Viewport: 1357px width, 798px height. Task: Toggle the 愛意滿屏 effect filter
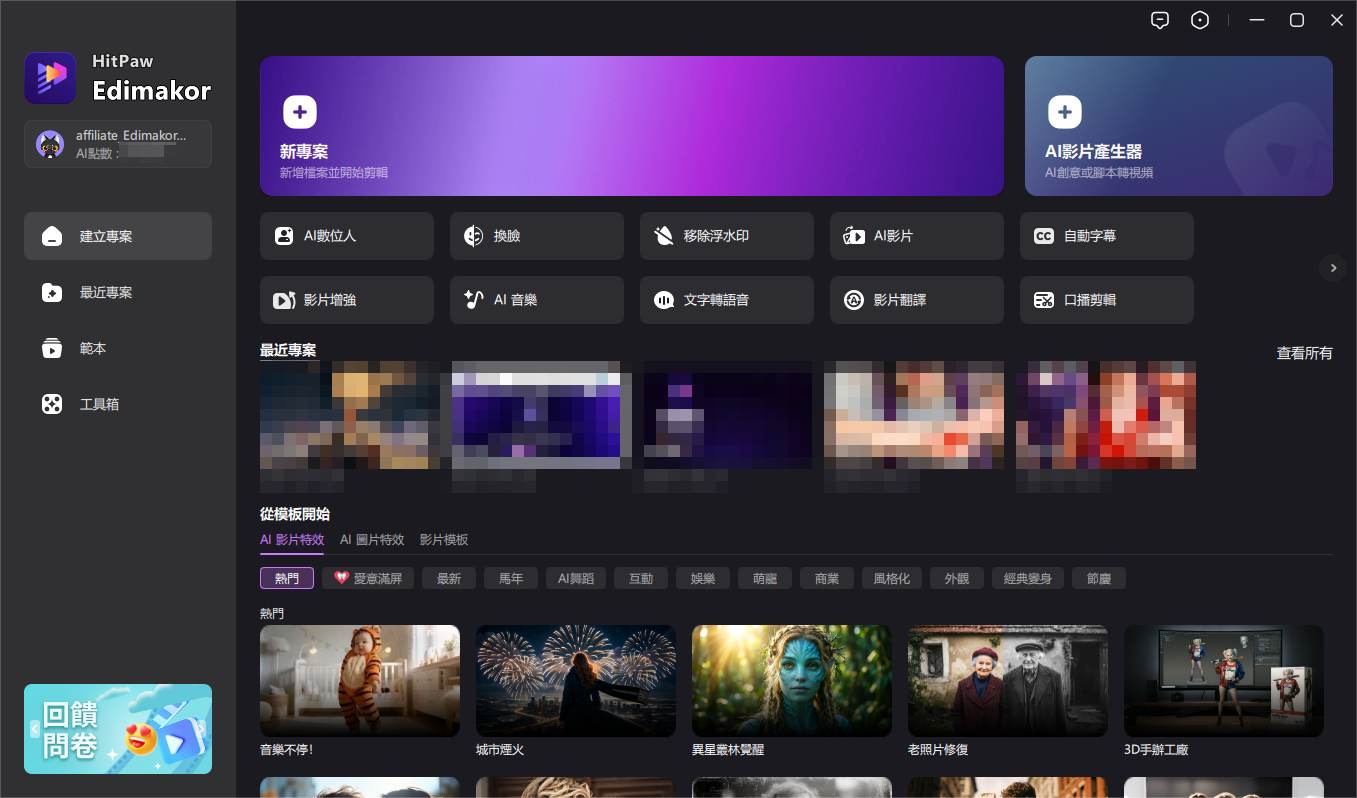click(x=368, y=578)
